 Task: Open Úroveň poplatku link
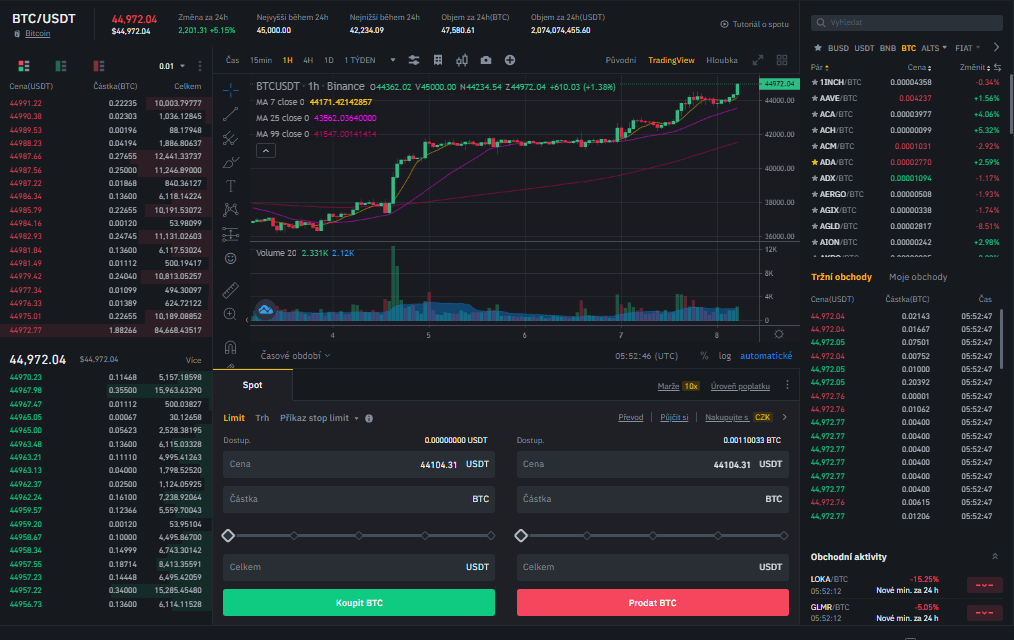click(x=740, y=386)
